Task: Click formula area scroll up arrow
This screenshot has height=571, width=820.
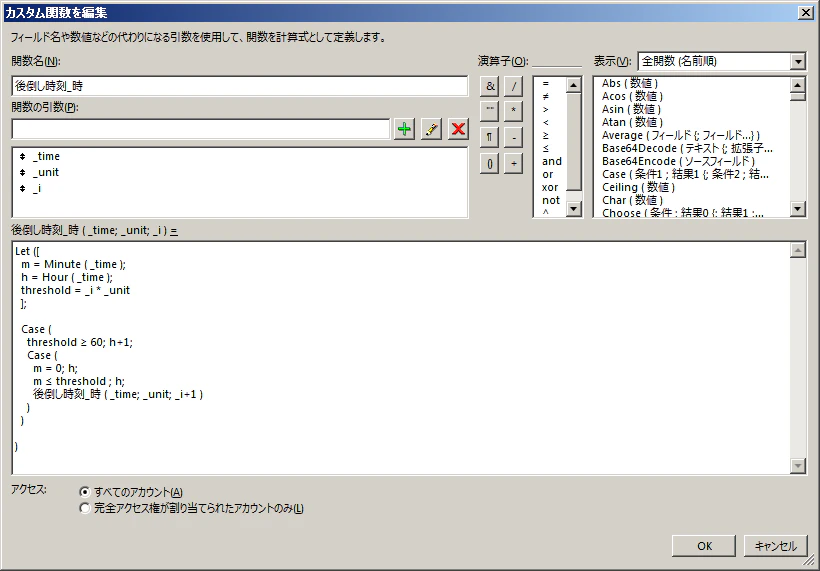Action: 798,250
